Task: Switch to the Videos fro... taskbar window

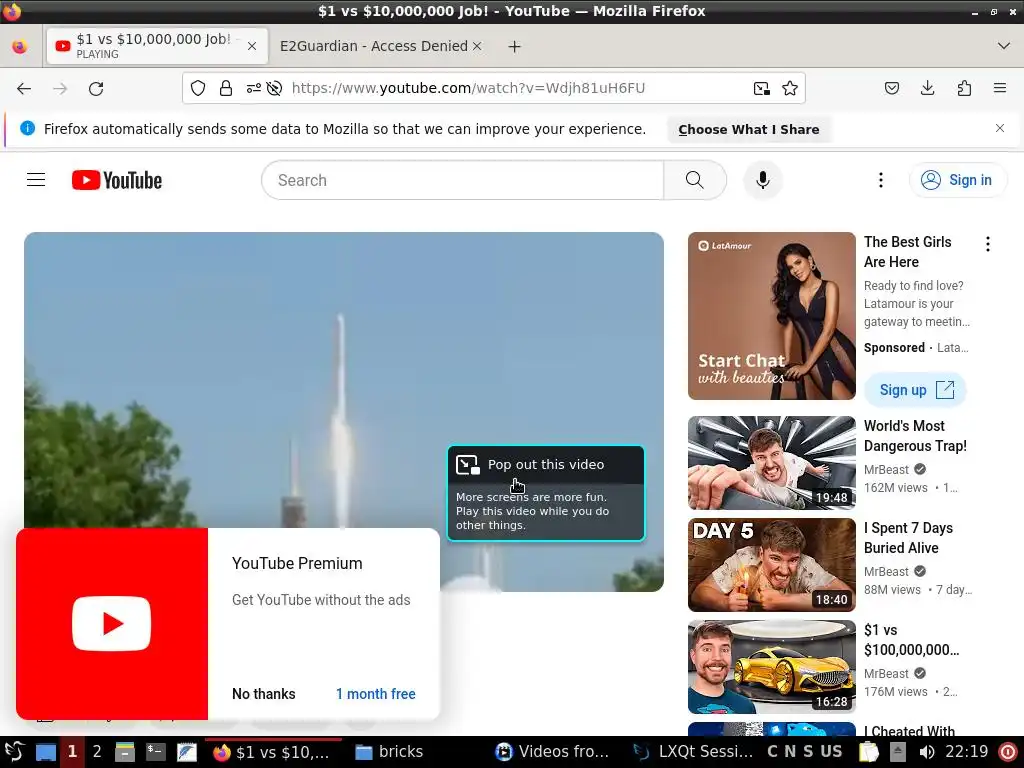Action: point(552,752)
